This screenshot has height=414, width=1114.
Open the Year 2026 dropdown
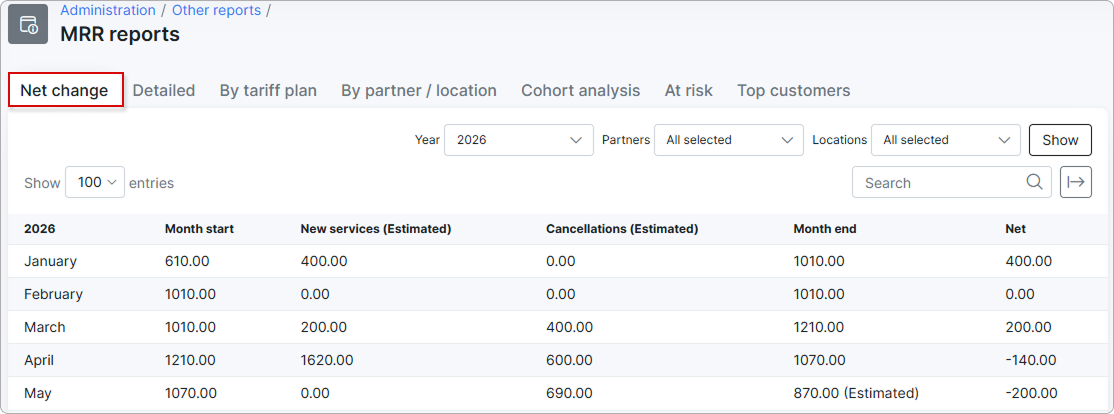point(519,140)
